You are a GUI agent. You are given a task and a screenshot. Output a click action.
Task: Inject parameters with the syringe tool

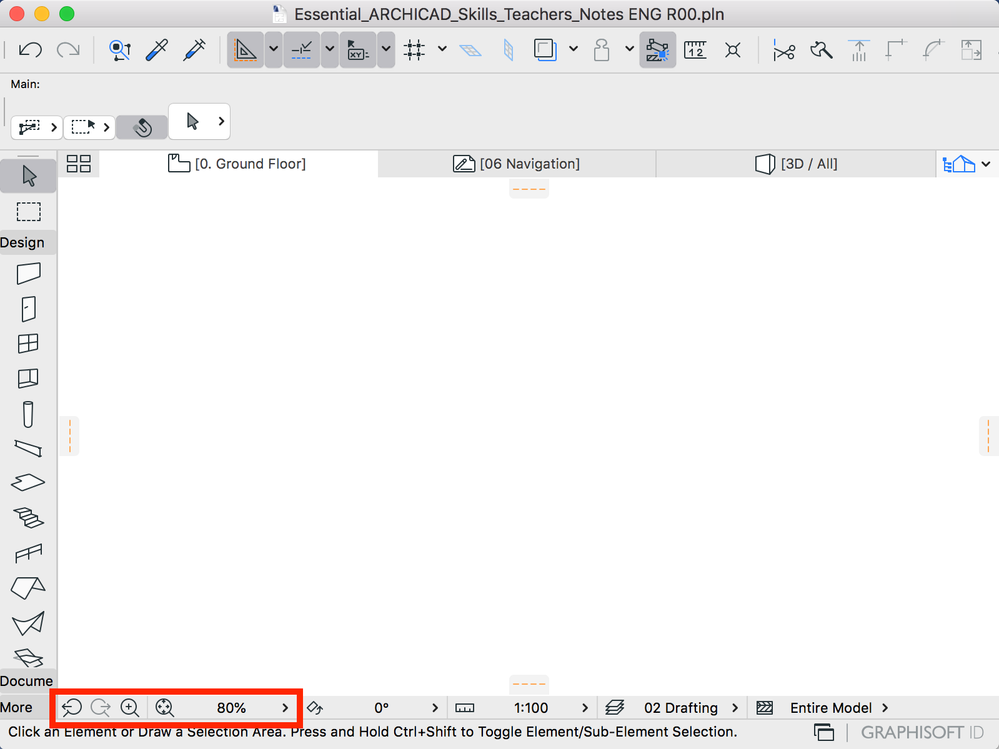tap(194, 50)
